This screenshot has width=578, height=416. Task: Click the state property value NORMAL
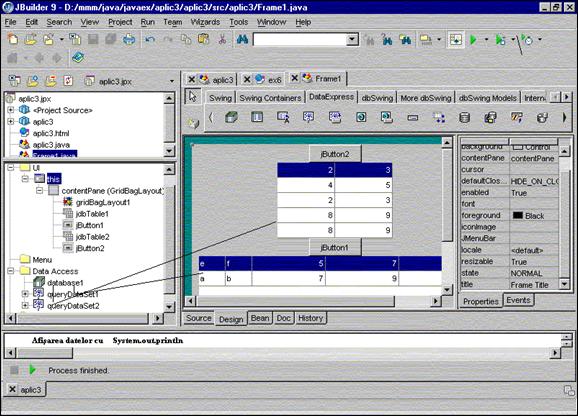(x=526, y=273)
